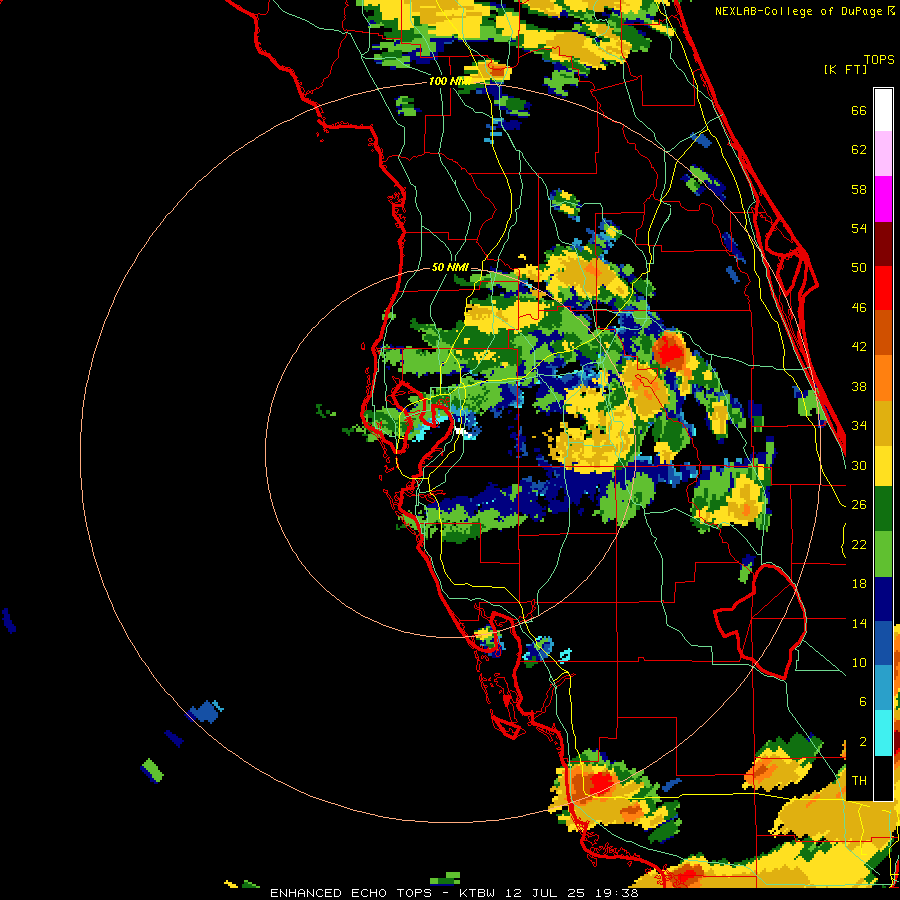Click the 66 legend value
Screen dimensions: 900x900
(859, 111)
